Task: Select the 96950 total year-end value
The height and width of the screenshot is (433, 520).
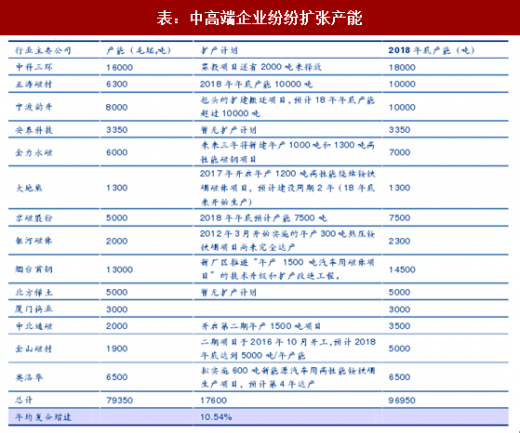Action: [x=402, y=400]
